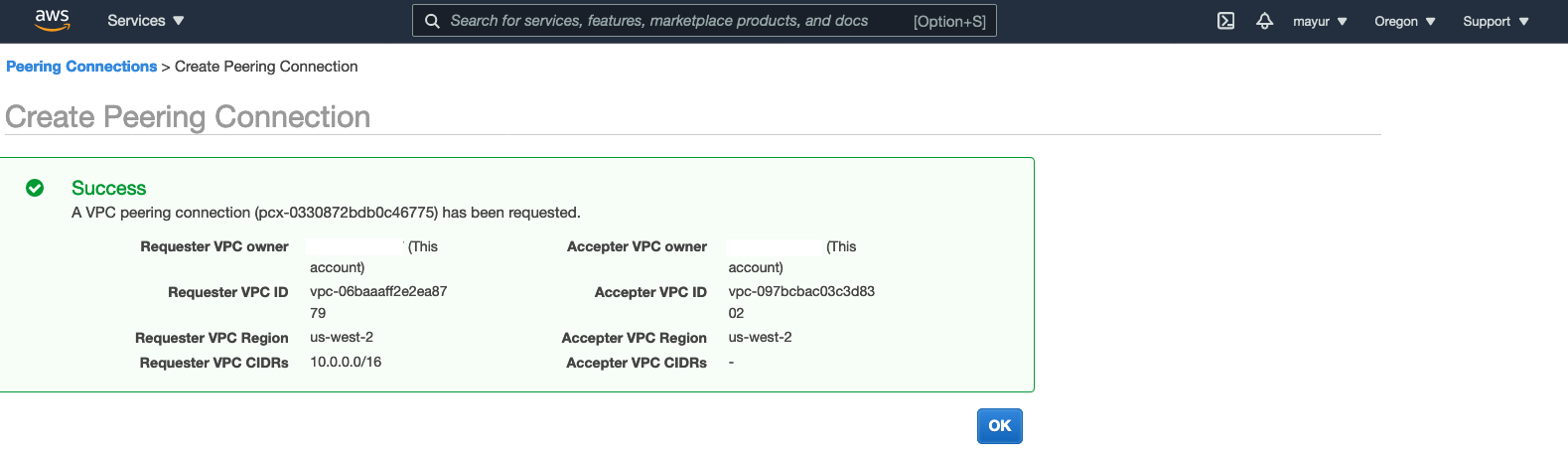Click the pcx-0330872bdb0c46775 connection message

pos(326,213)
